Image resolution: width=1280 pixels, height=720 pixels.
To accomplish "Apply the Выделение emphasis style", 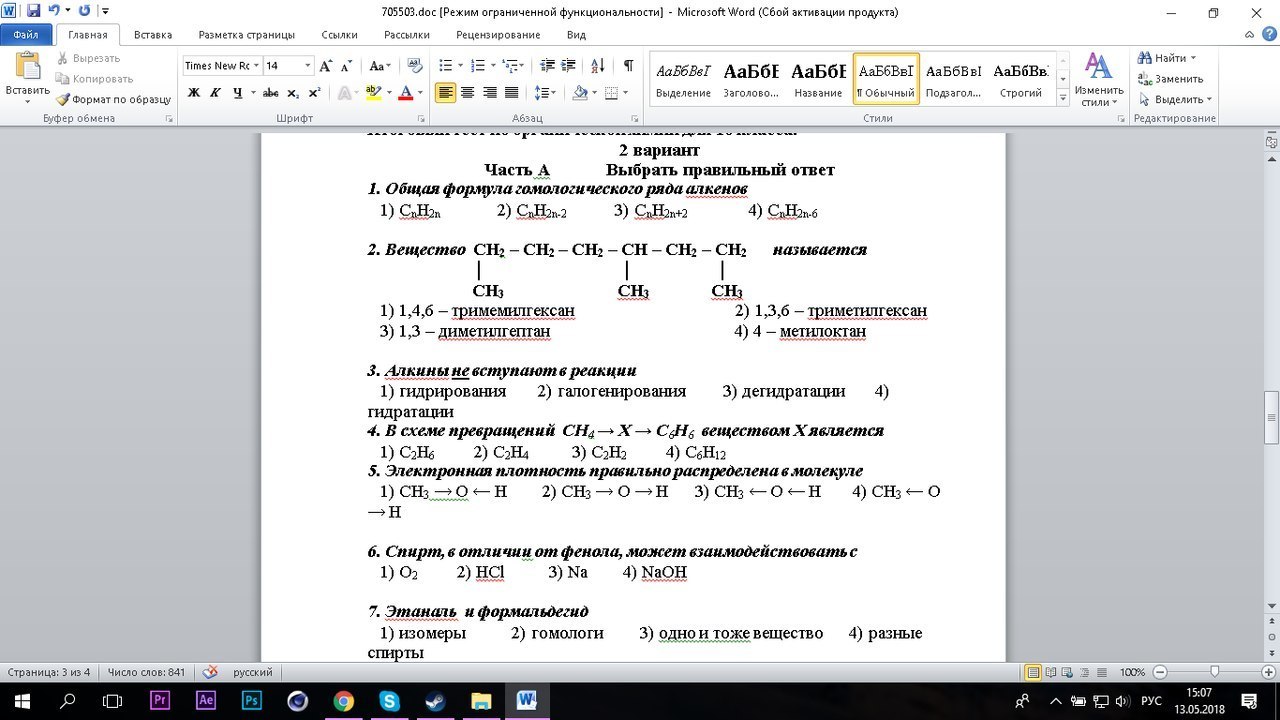I will coord(683,79).
